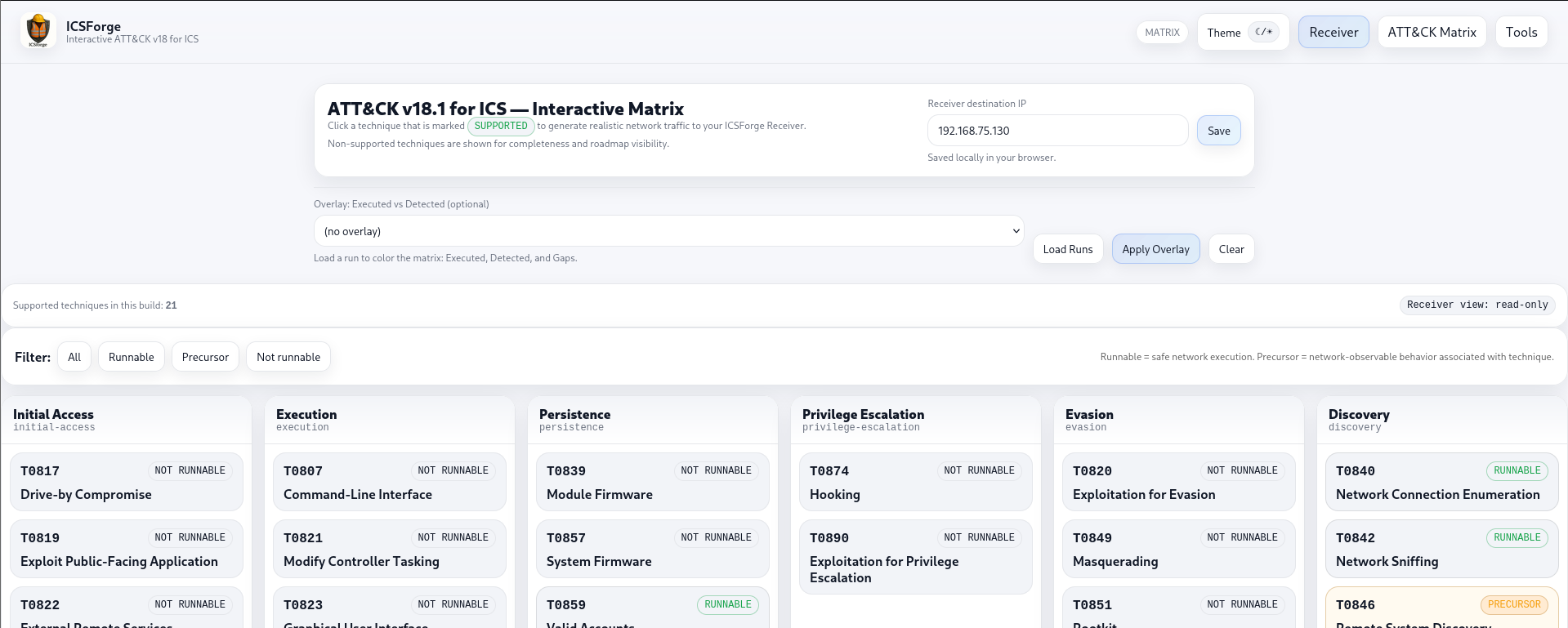Save the receiver destination IP

tap(1217, 131)
